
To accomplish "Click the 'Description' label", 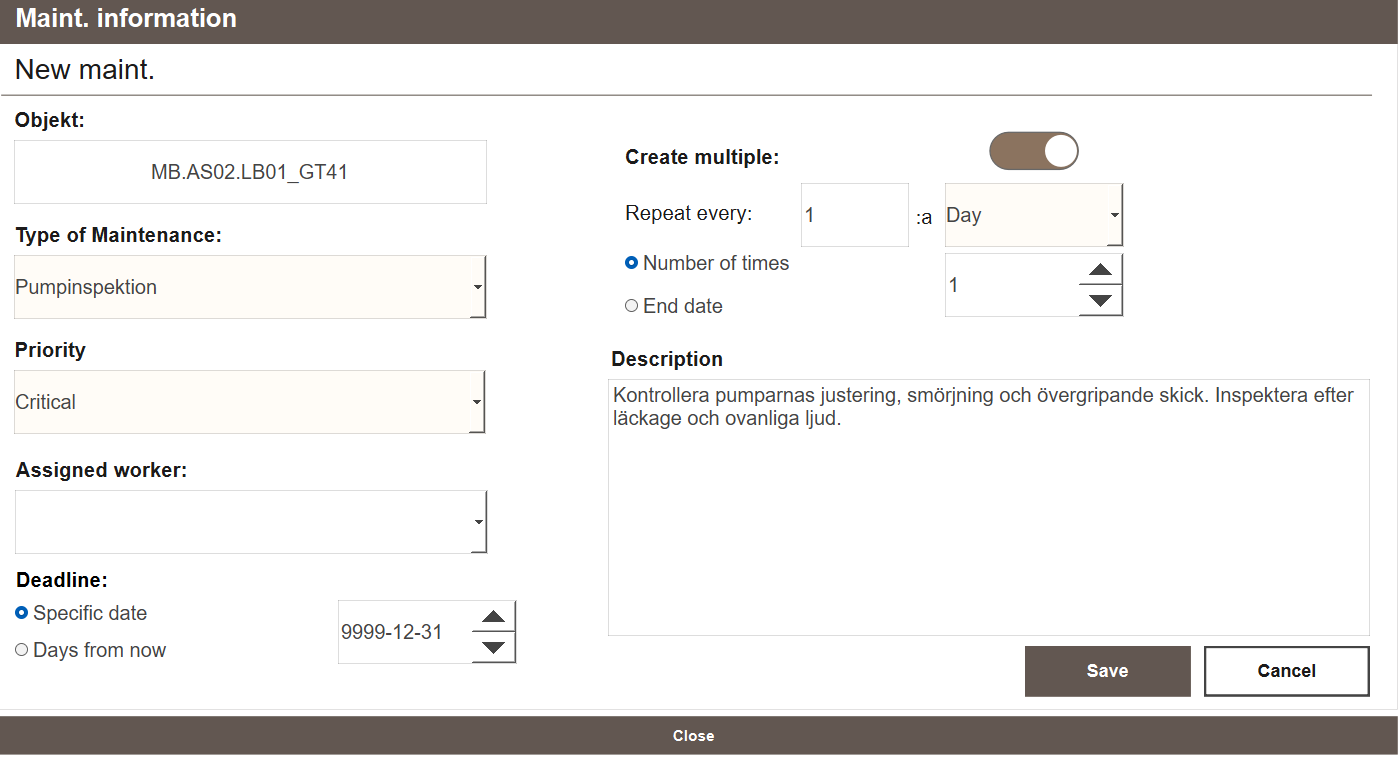I will coord(667,359).
